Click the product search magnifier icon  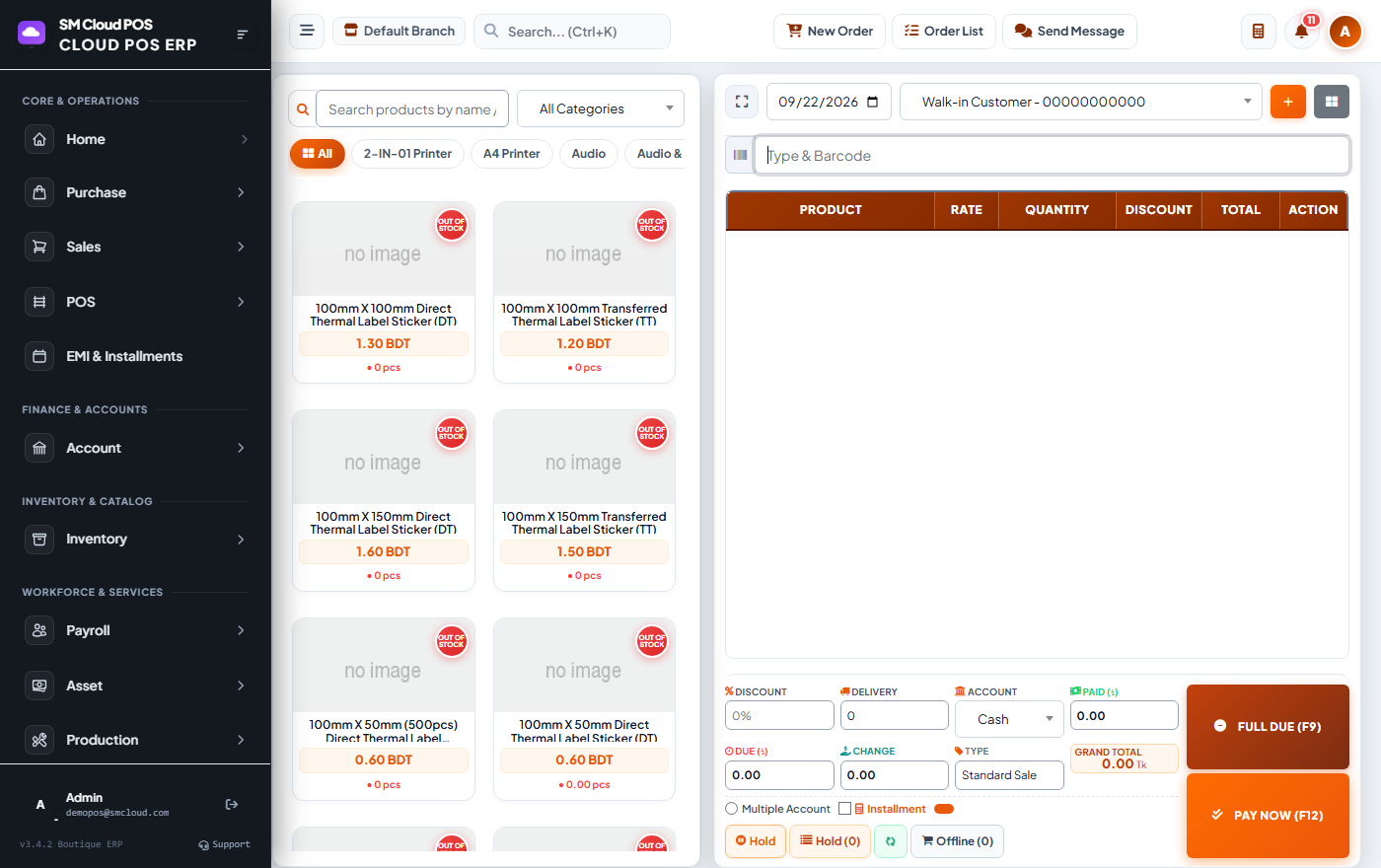pos(302,108)
